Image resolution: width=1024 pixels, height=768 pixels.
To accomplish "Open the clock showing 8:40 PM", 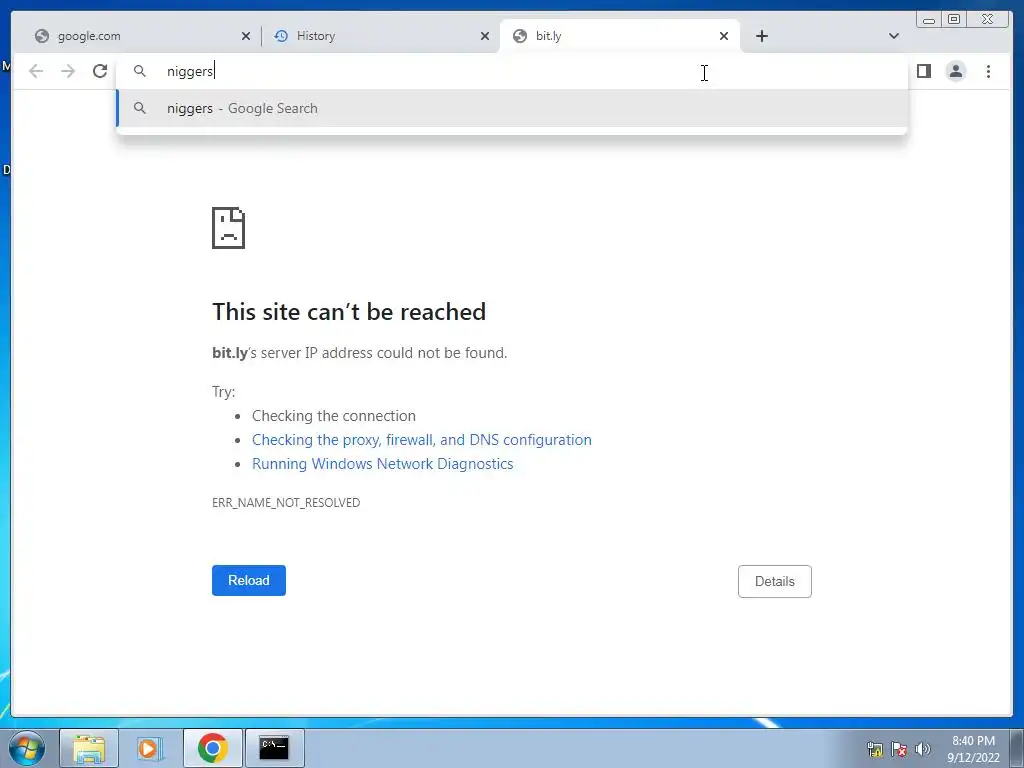I will click(973, 749).
